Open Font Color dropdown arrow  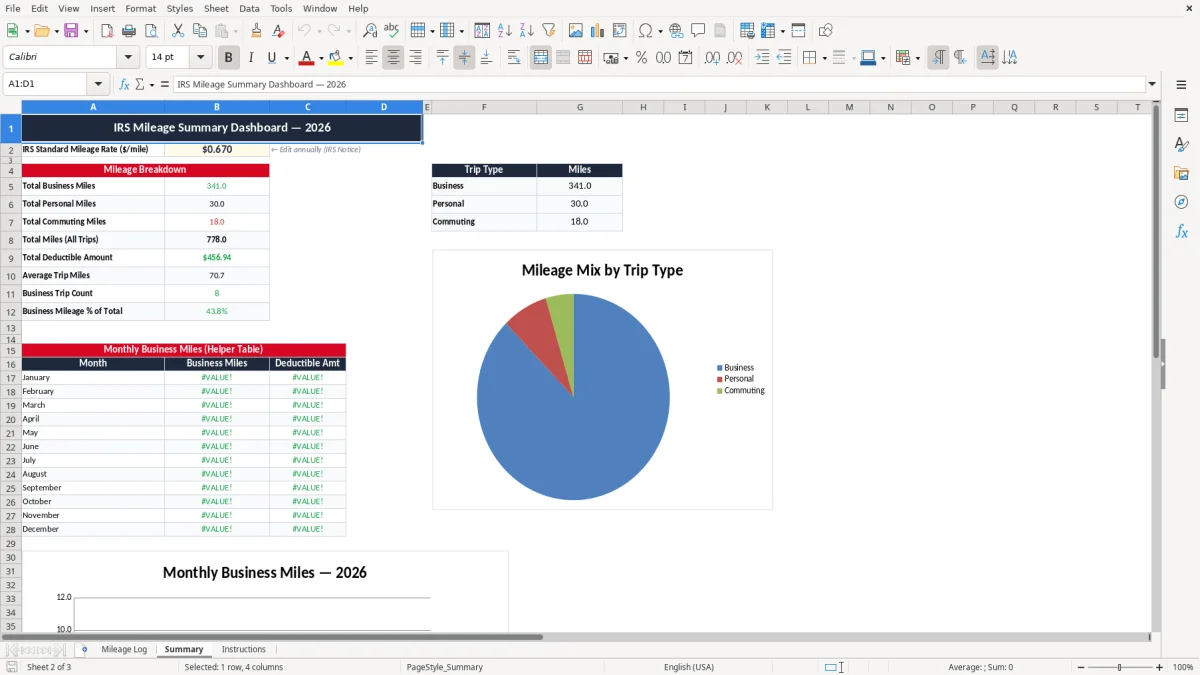click(321, 58)
